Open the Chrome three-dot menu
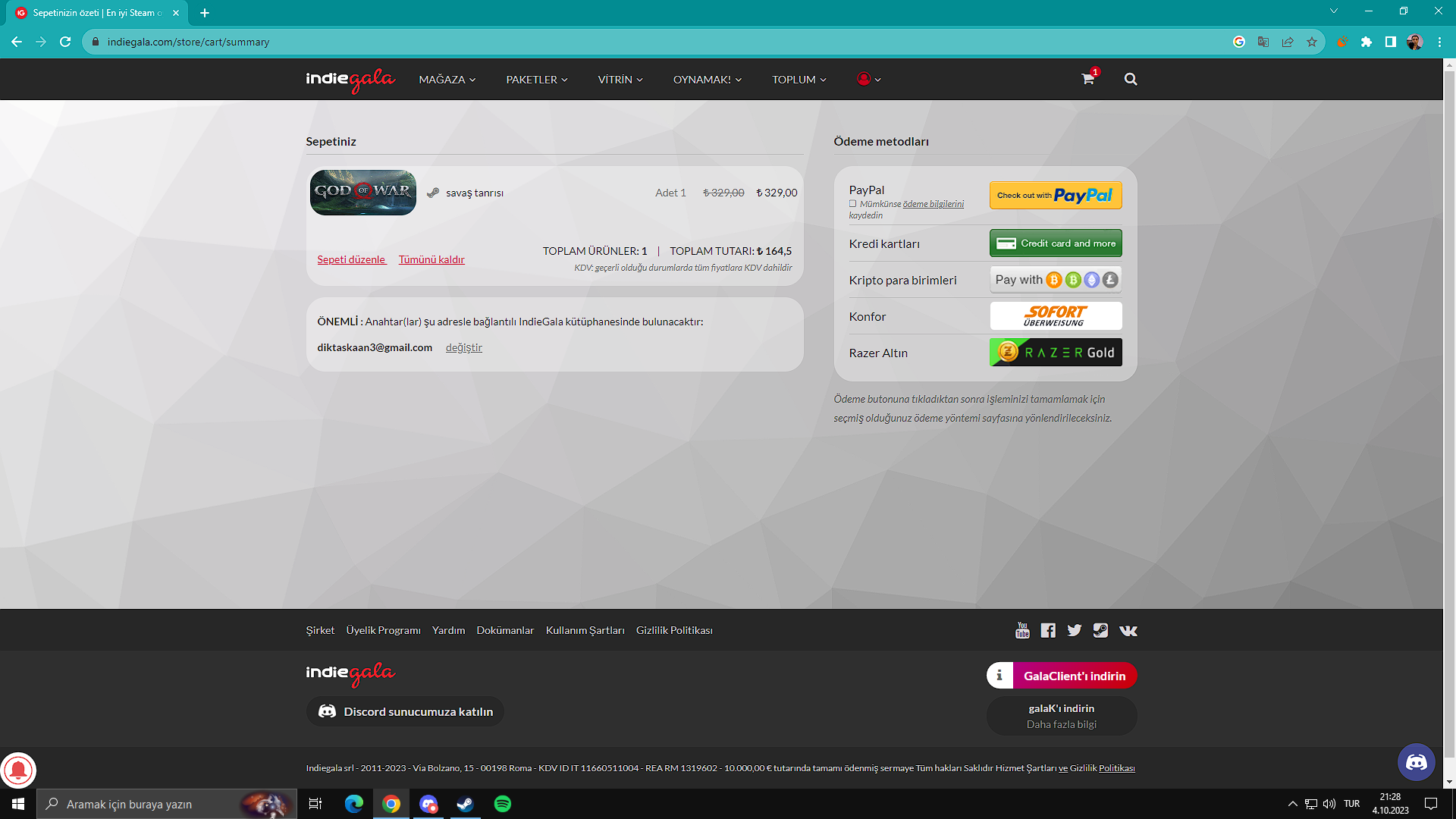Screen dimensions: 1456x819 [x=1439, y=42]
